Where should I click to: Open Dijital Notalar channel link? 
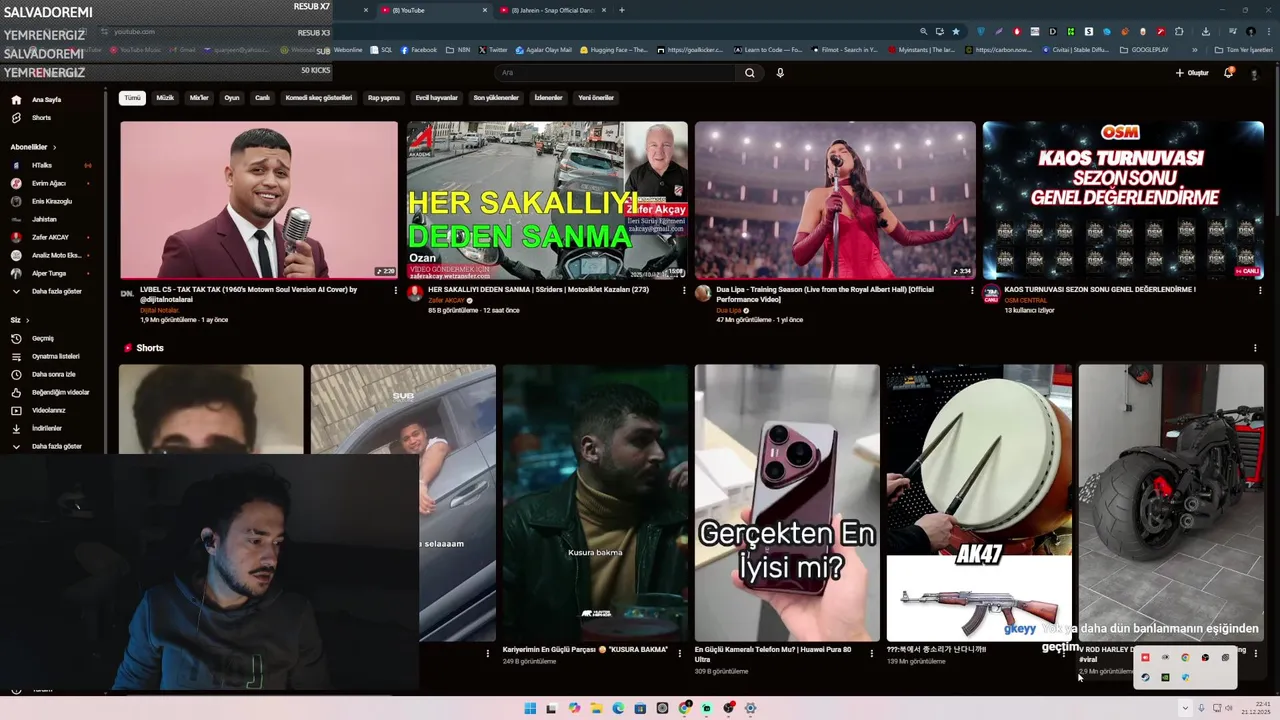click(x=160, y=310)
